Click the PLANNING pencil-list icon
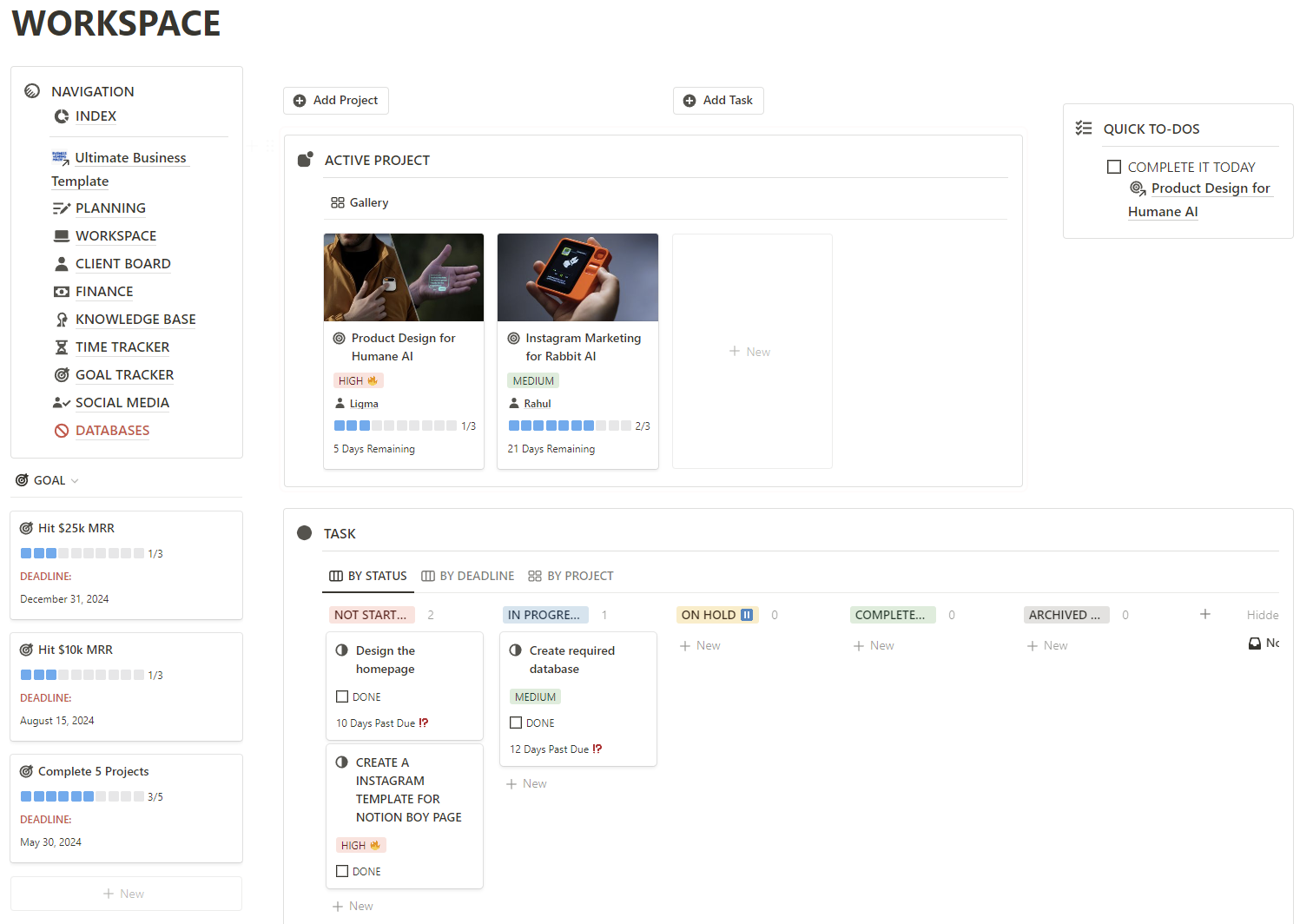Screen dimensions: 1313x924 [x=62, y=208]
